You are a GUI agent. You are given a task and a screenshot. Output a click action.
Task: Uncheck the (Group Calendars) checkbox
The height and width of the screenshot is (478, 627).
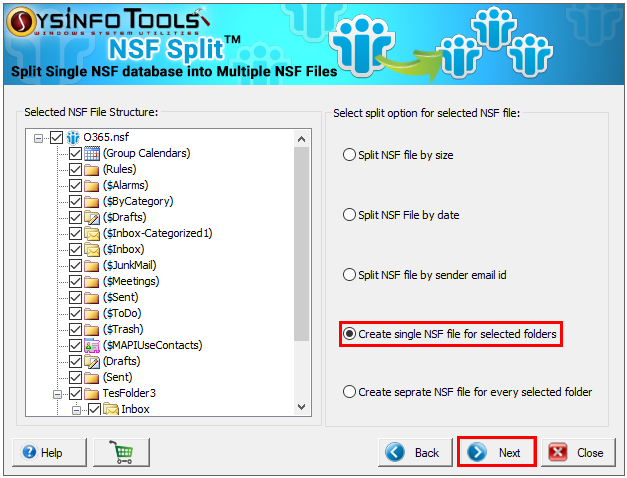pyautogui.click(x=76, y=154)
